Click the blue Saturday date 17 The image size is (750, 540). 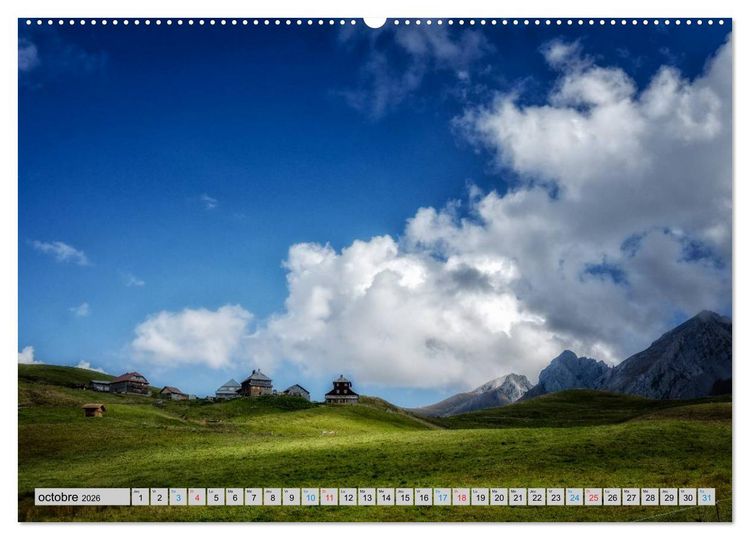(443, 497)
